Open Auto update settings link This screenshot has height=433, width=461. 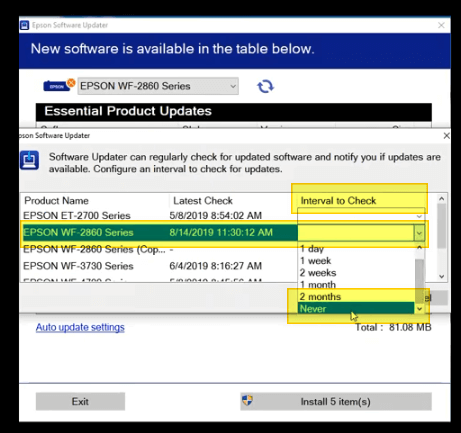(80, 327)
